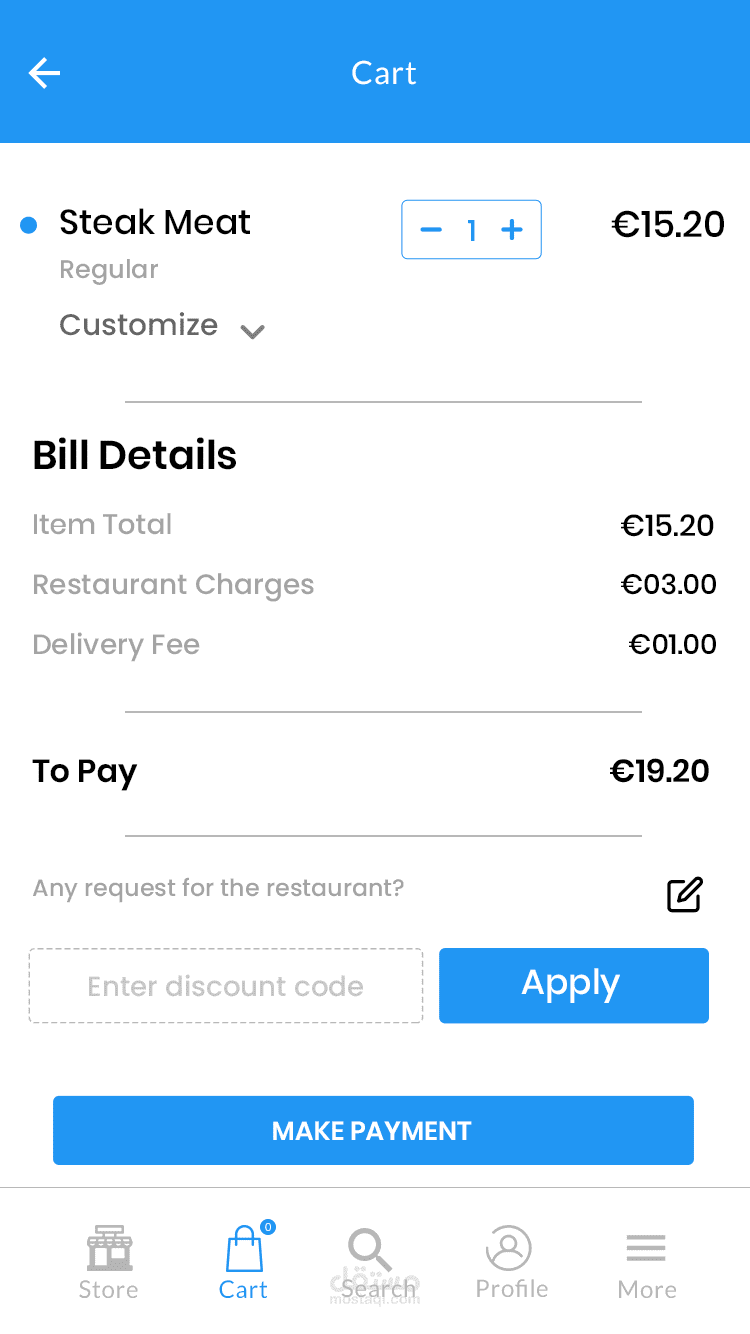Increase Steak Meat quantity with plus
Viewport: 750px width, 1334px height.
[512, 230]
